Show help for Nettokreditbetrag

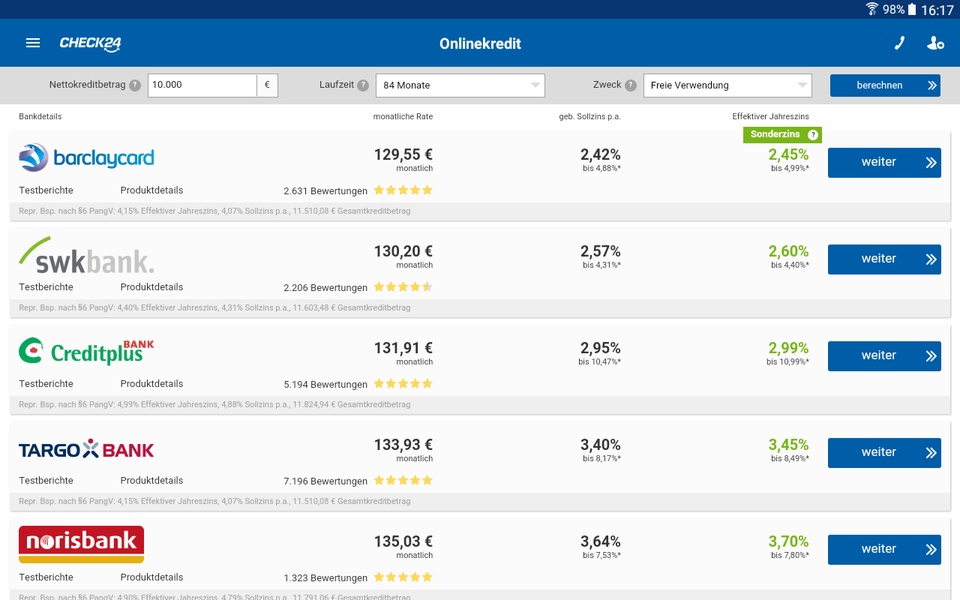(x=135, y=86)
